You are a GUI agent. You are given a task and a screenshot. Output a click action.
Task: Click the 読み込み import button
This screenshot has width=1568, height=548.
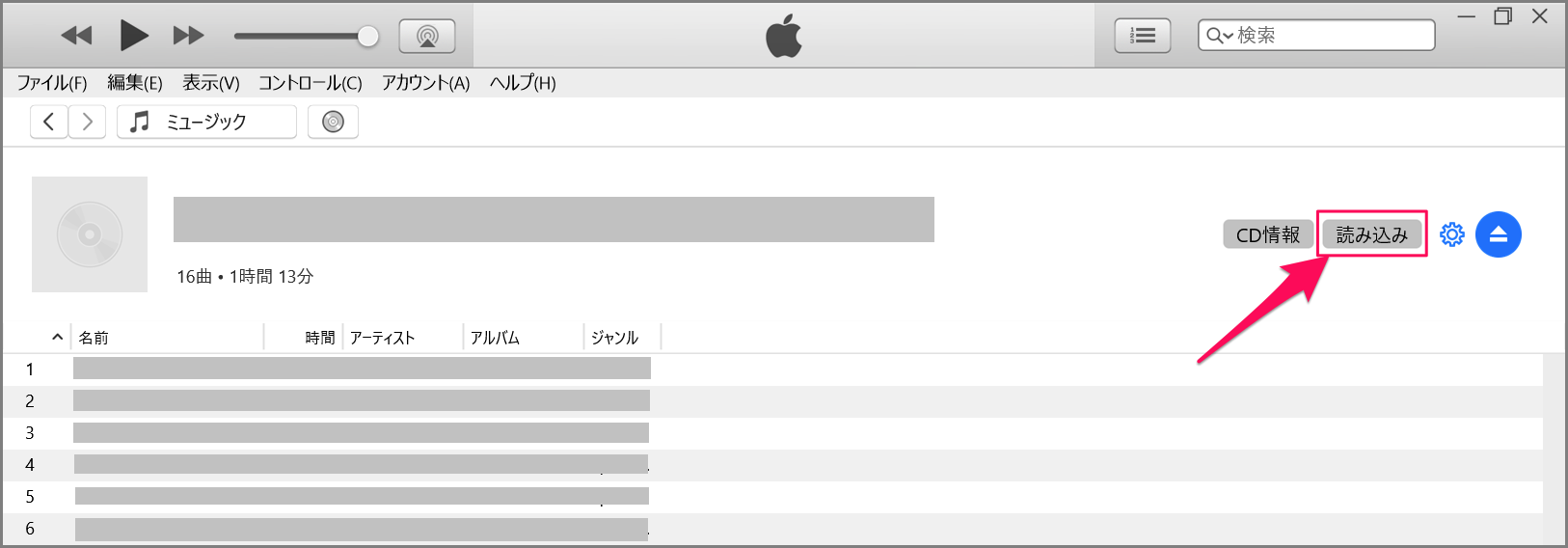(x=1371, y=234)
